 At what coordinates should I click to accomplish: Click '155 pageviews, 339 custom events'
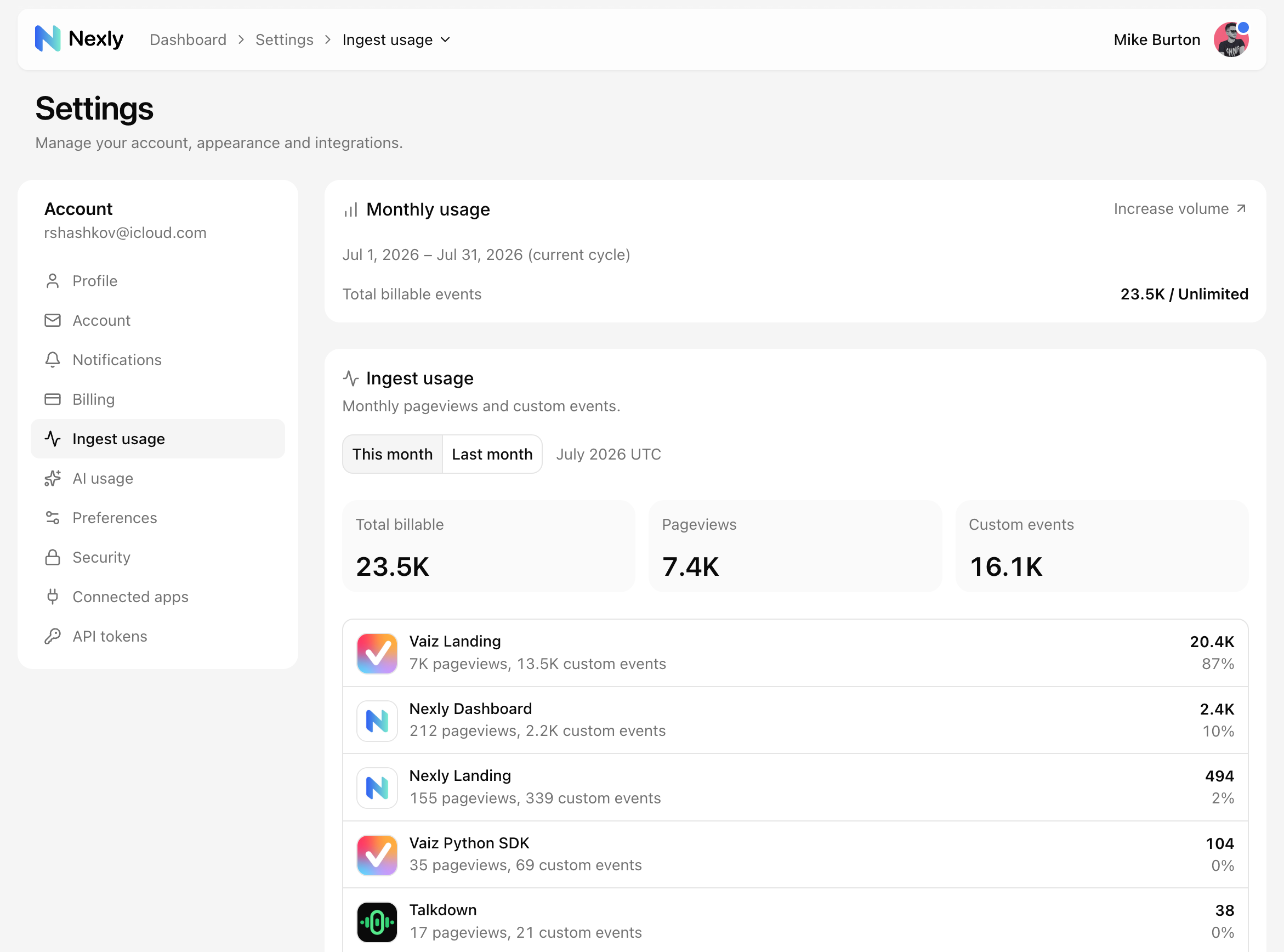coord(535,798)
